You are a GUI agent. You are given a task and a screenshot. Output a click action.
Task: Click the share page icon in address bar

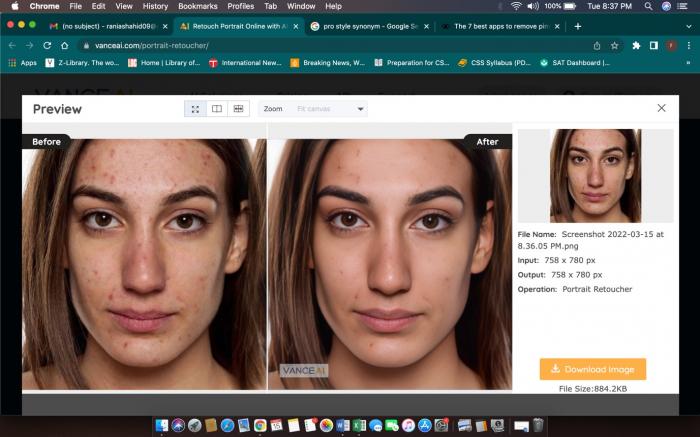(x=597, y=46)
